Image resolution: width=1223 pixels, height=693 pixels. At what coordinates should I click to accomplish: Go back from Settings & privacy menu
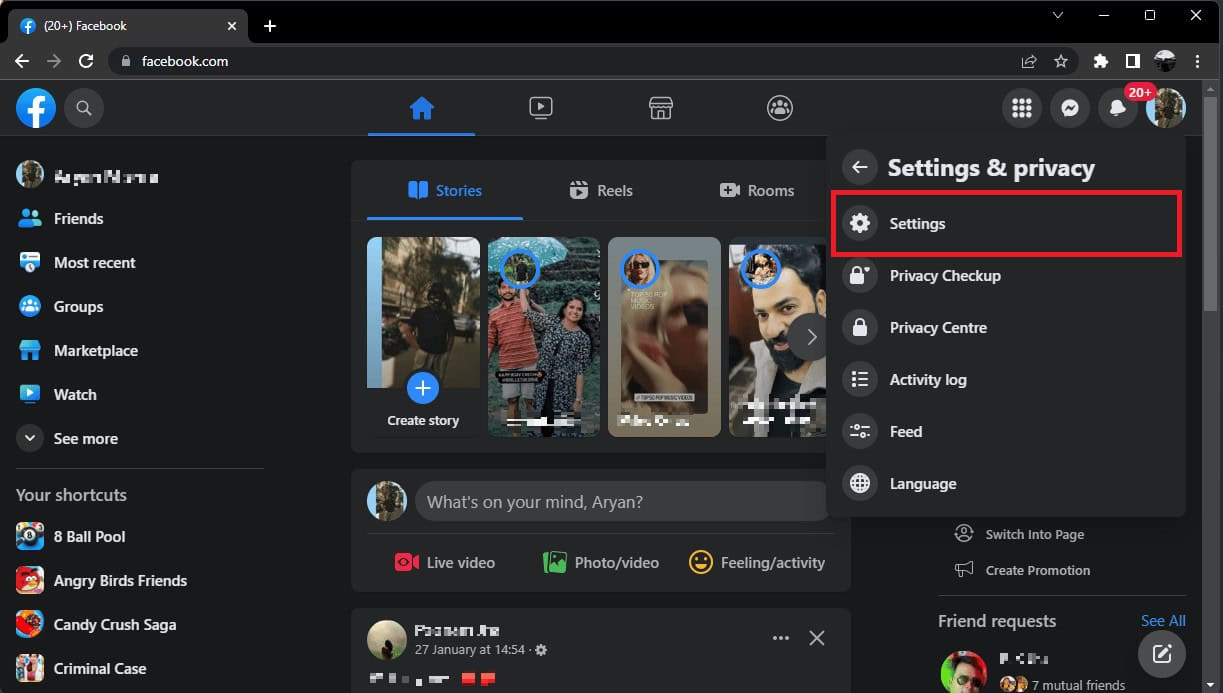(860, 168)
